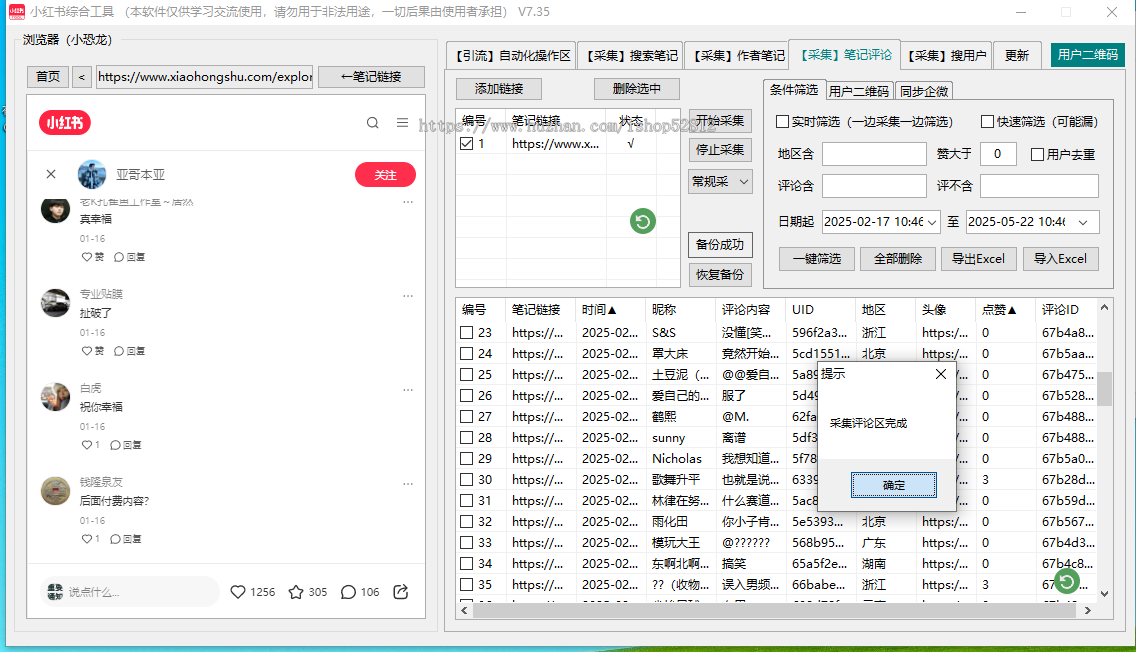This screenshot has height=652, width=1136.
Task: Check the row 35 checkbox
Action: pos(467,585)
